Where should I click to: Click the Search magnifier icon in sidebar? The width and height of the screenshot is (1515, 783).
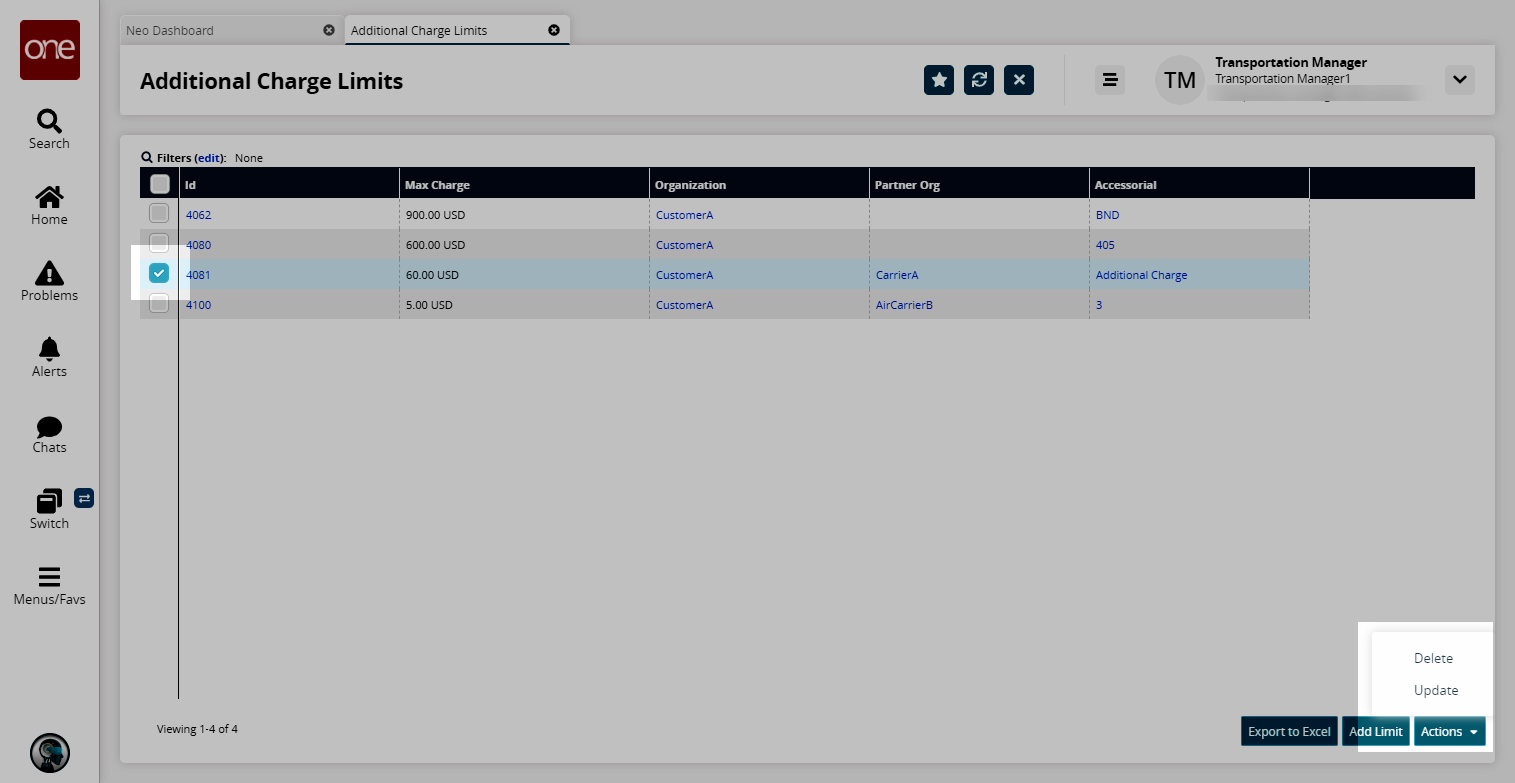click(x=49, y=121)
